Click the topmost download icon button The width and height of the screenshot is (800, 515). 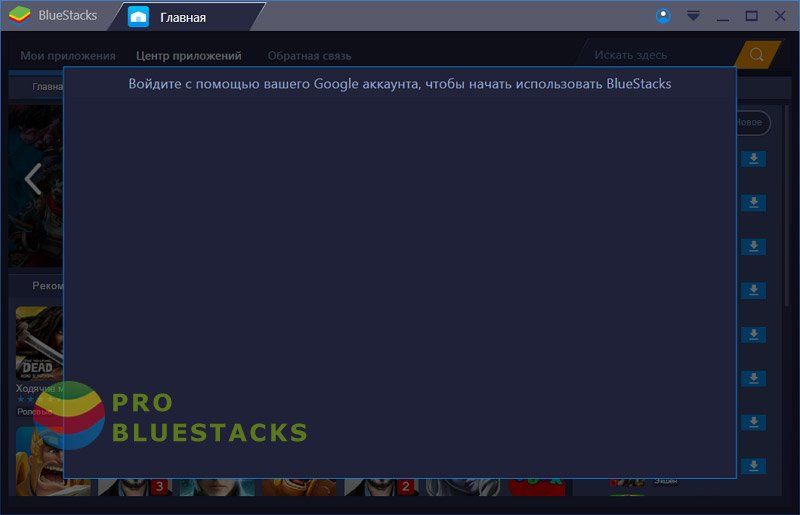[753, 159]
